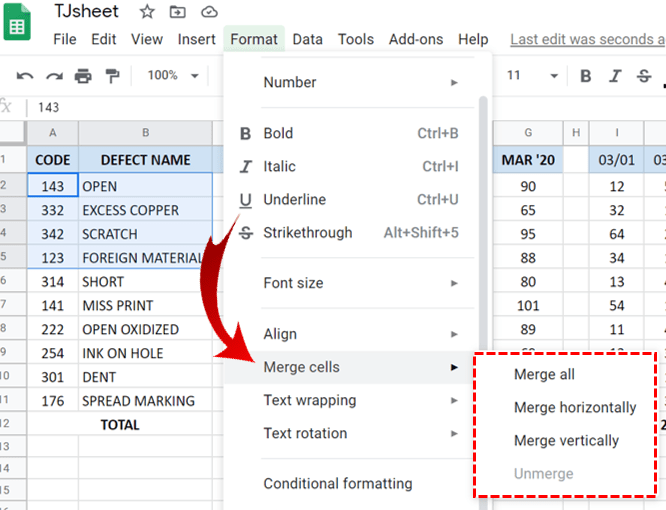Star the TJsheet document
666x510 pixels.
click(x=147, y=12)
